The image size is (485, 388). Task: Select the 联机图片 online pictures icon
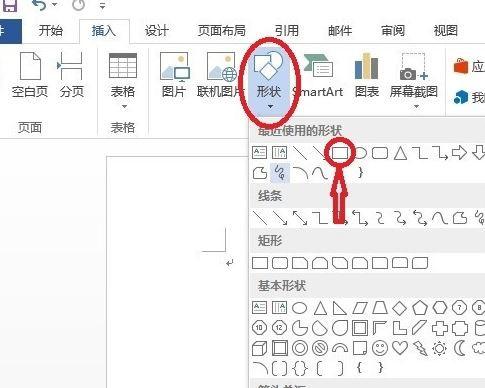220,75
